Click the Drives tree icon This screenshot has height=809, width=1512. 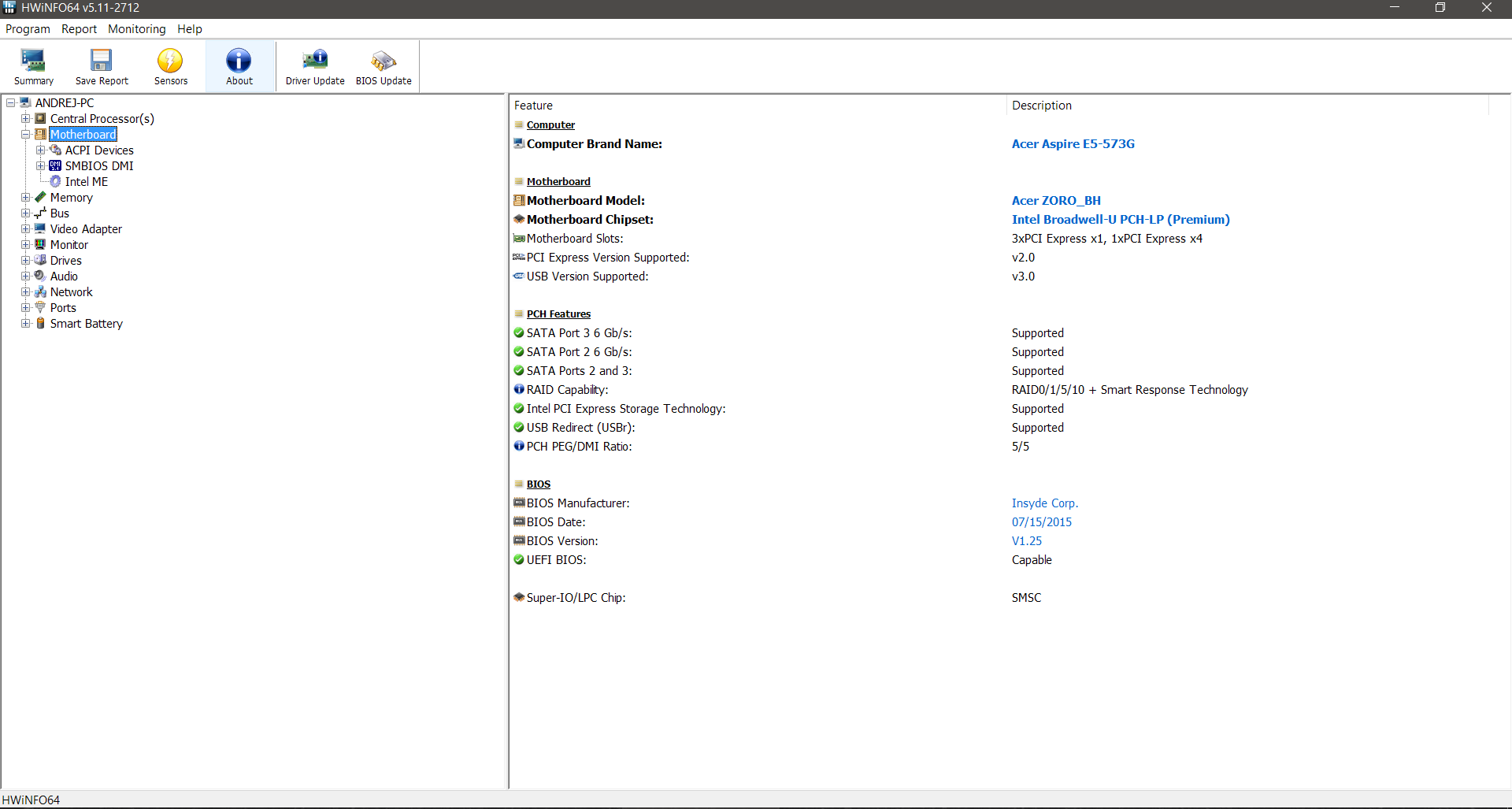[40, 260]
